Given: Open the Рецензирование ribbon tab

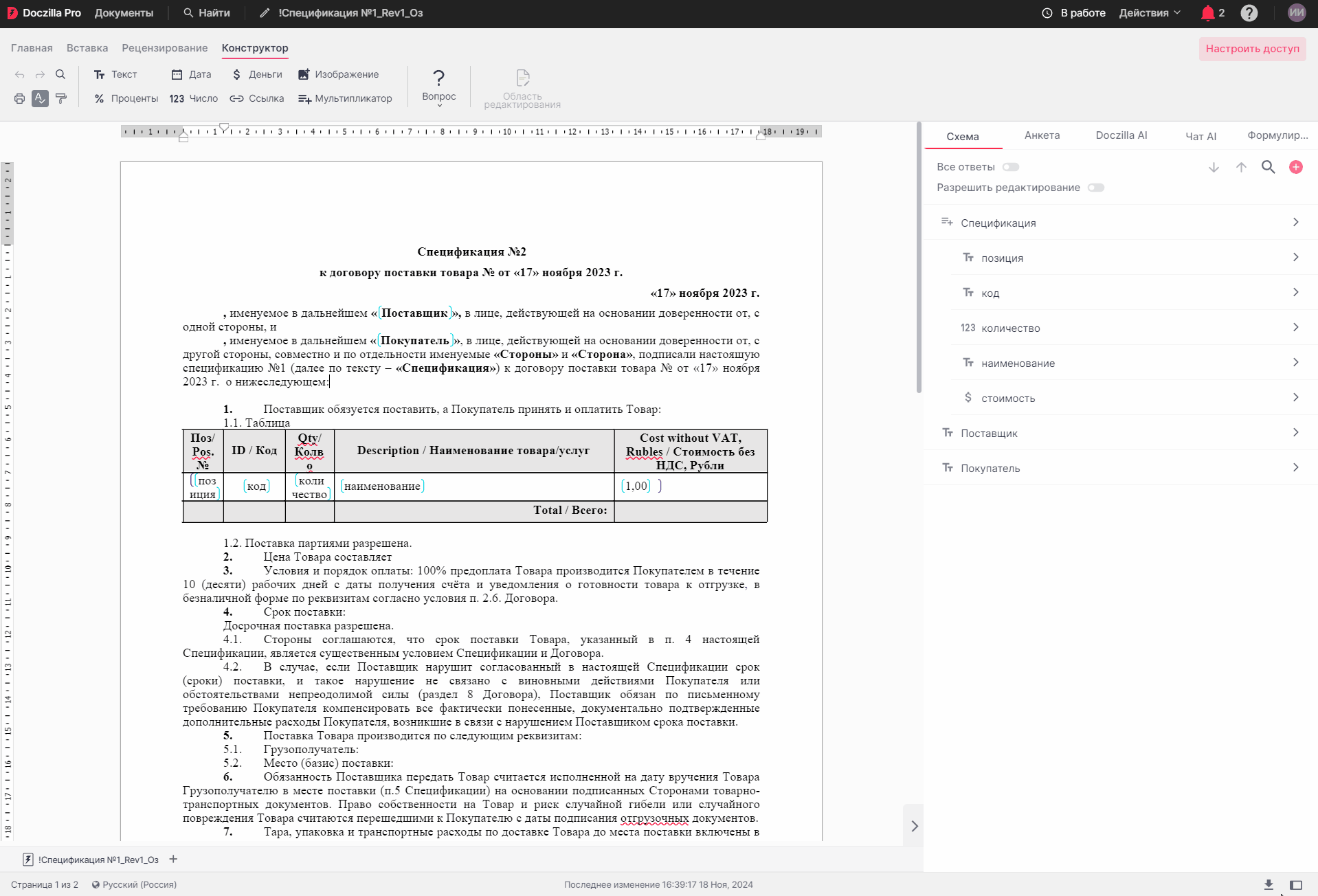Looking at the screenshot, I should tap(164, 48).
